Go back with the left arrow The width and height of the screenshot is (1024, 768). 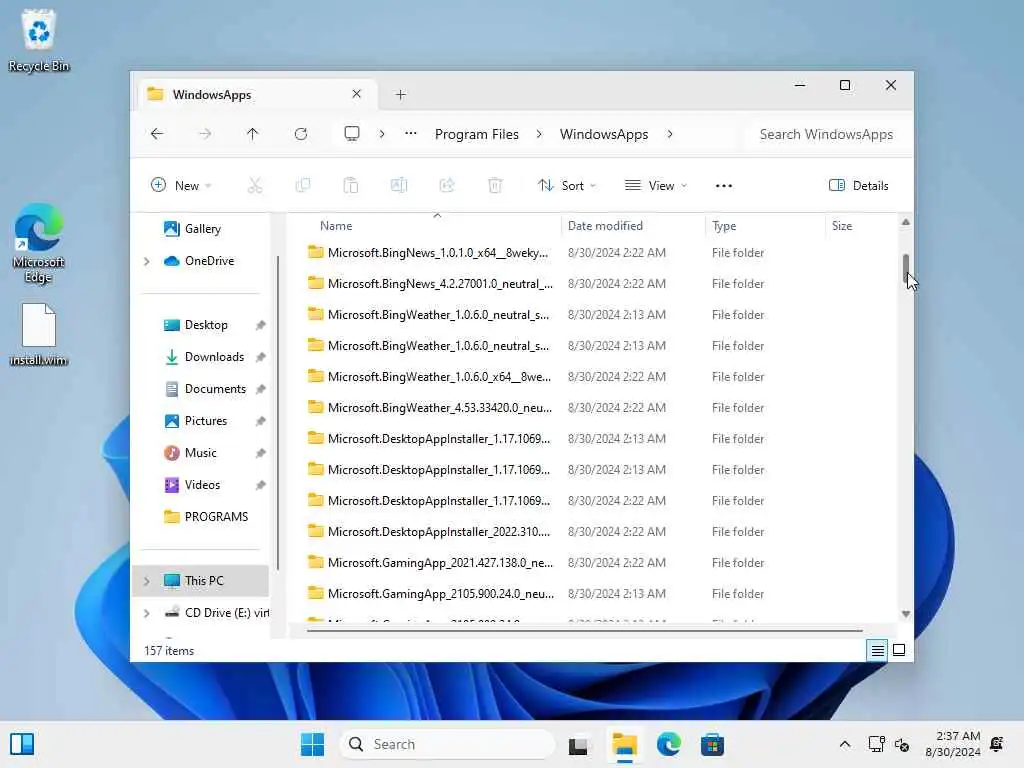pos(157,134)
